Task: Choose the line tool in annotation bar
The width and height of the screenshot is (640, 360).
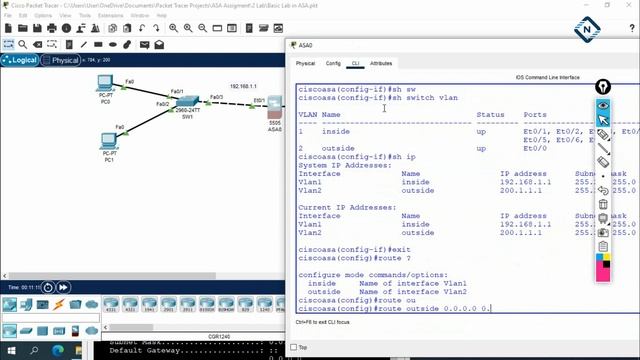Action: 603,149
